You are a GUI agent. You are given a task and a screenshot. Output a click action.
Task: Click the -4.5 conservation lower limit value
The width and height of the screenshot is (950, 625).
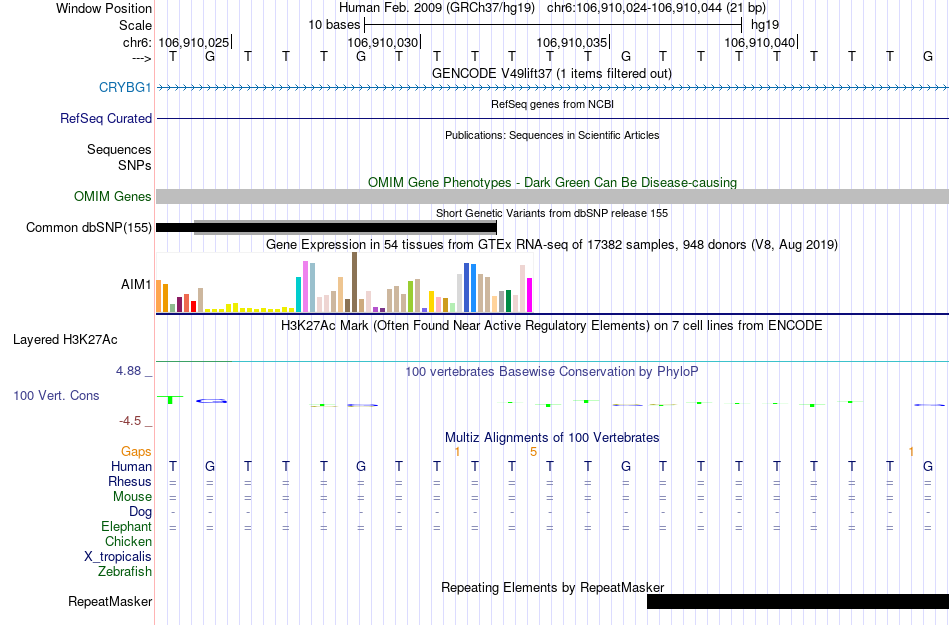(x=130, y=420)
